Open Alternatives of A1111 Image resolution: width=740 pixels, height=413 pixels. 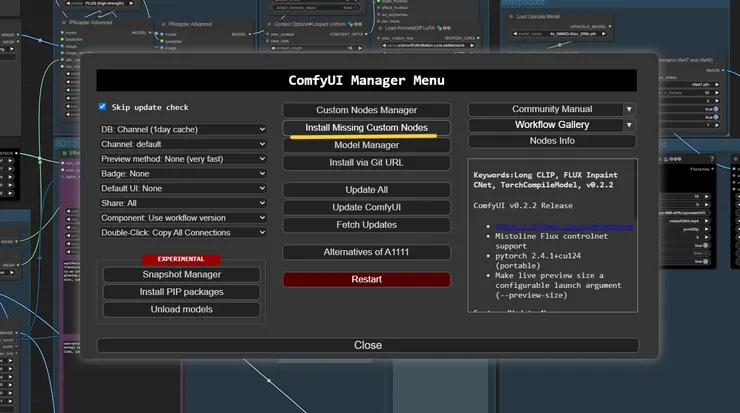366,252
